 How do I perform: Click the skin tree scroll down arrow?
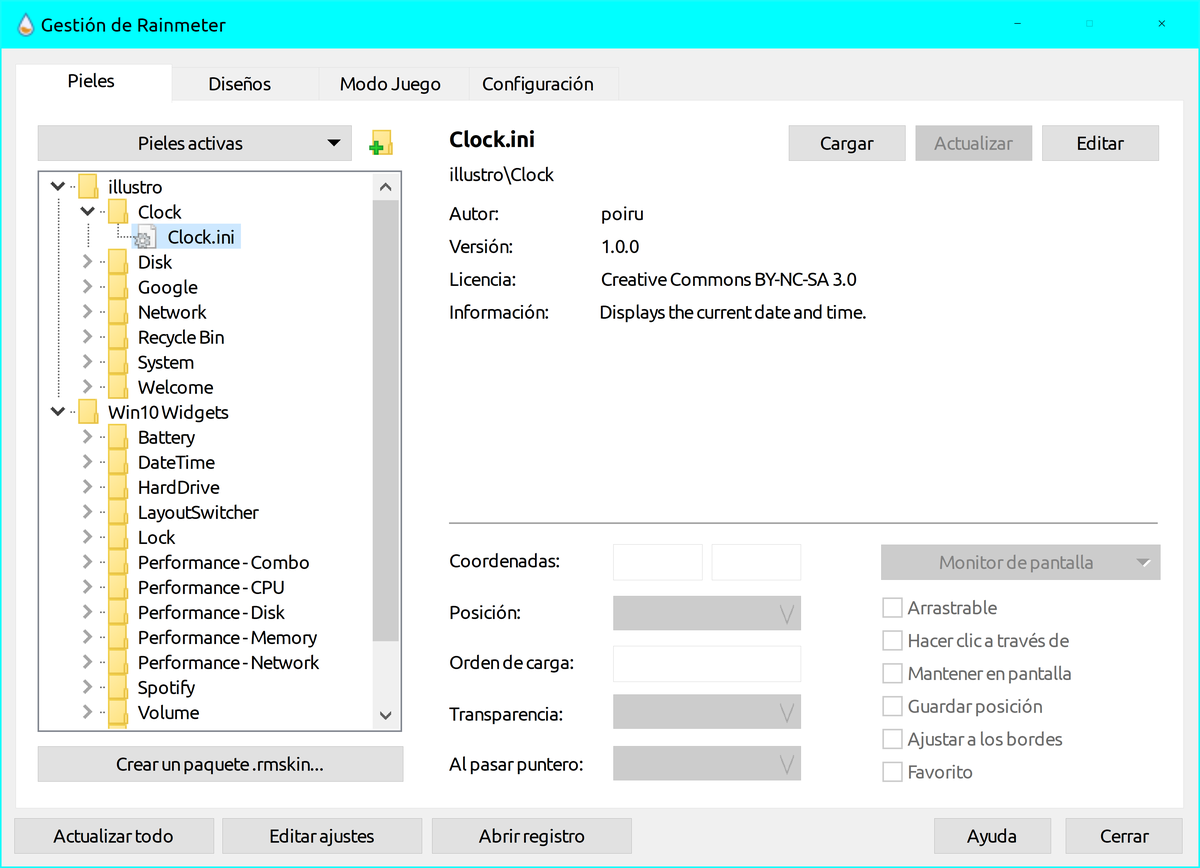[x=385, y=715]
